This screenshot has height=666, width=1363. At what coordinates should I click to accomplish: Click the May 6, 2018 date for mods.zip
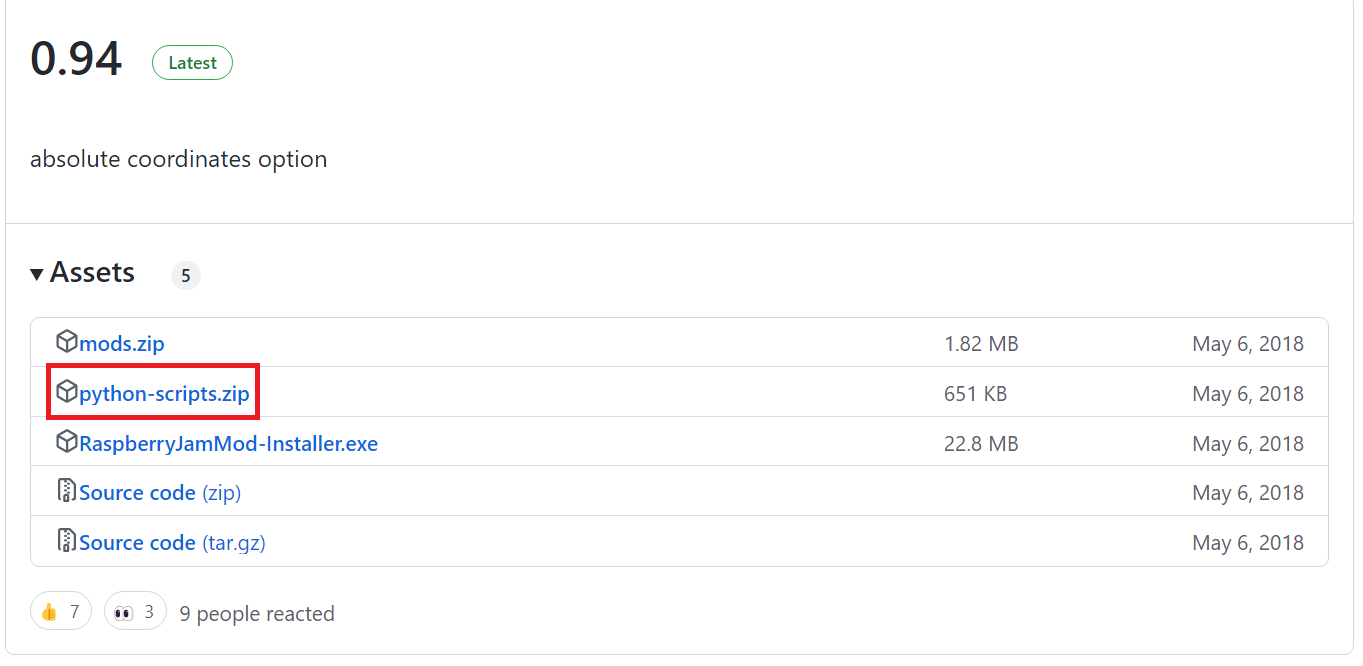coord(1247,343)
